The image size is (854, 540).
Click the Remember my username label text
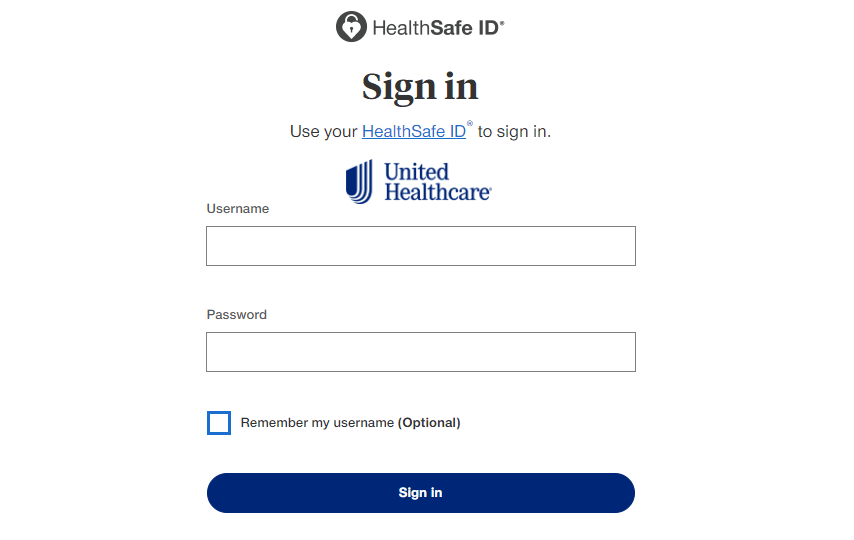pos(317,423)
